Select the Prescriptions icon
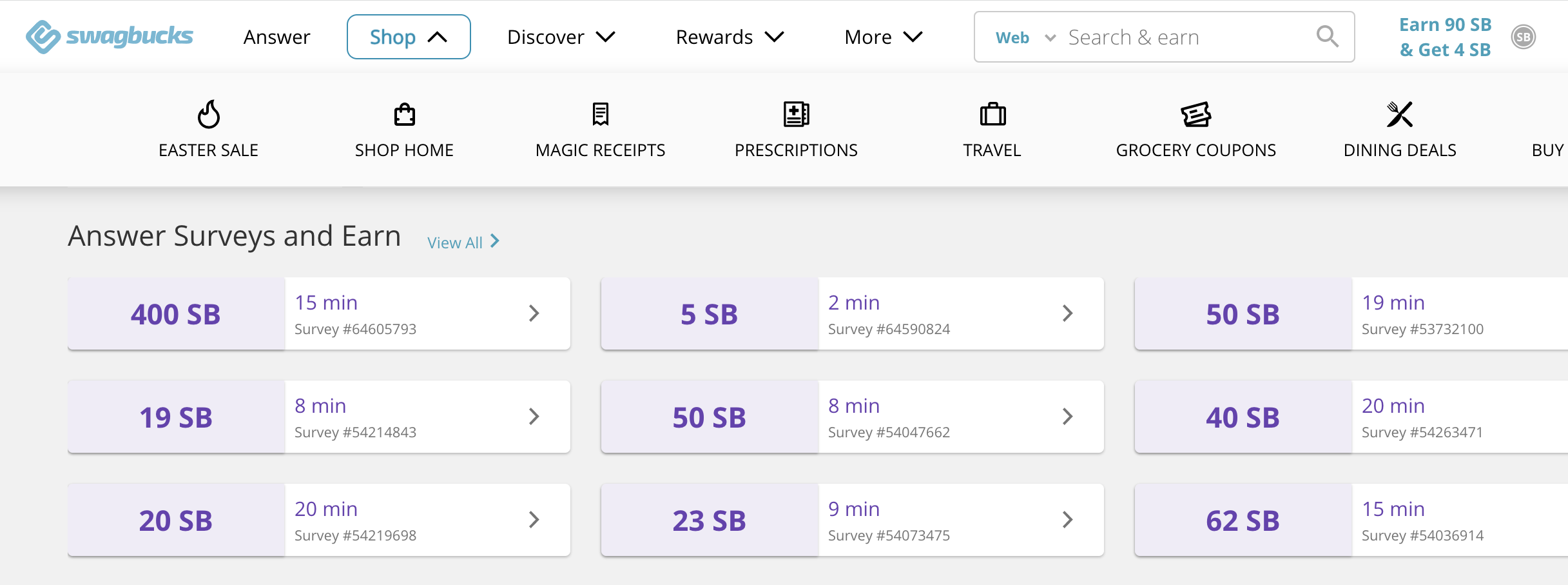The height and width of the screenshot is (585, 1568). pos(796,115)
